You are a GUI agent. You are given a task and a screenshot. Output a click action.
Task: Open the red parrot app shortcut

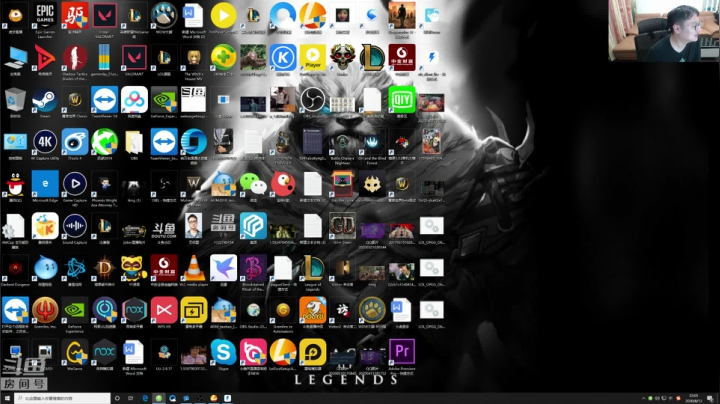(x=283, y=184)
